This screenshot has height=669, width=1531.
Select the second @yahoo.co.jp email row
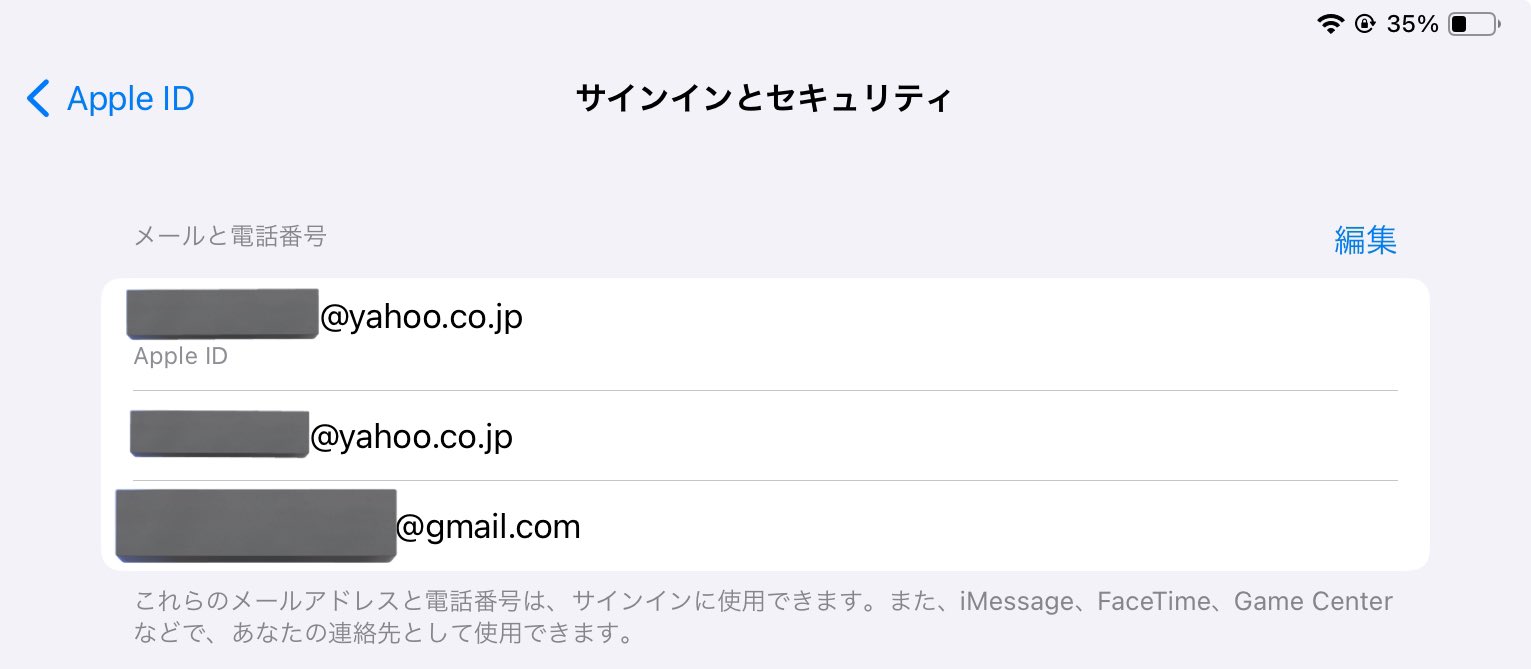(765, 436)
